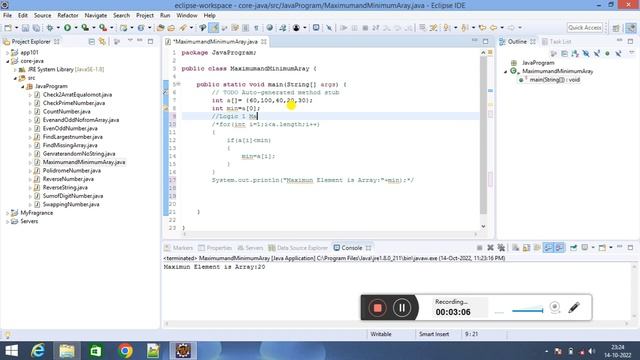Click Clear Console icon
Viewport: 640px width, 360px height.
tap(516, 248)
